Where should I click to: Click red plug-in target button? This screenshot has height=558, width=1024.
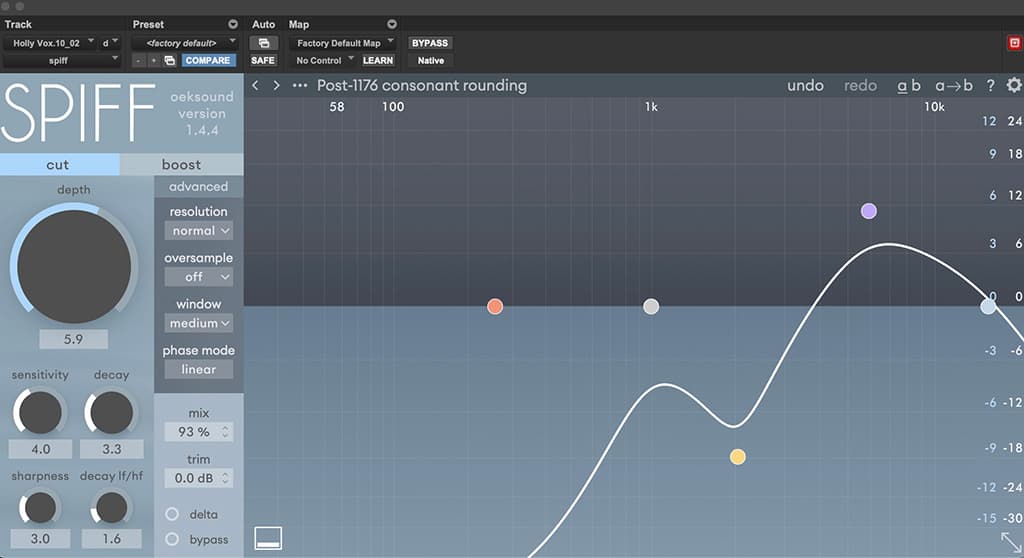pyautogui.click(x=1014, y=43)
